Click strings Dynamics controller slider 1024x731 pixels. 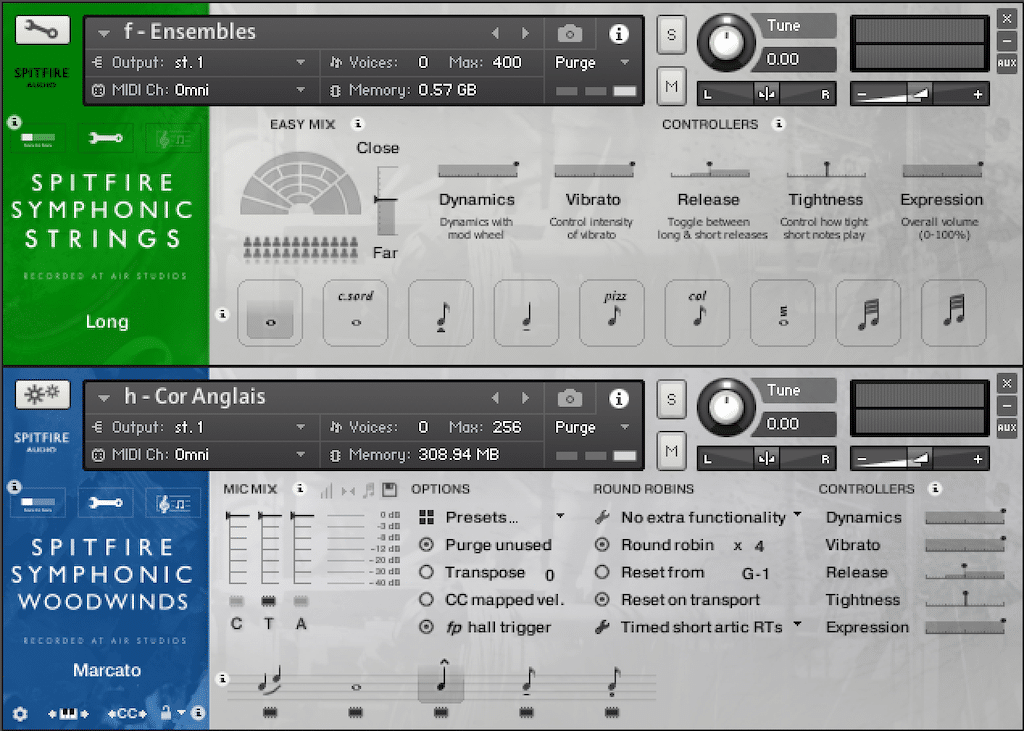pos(478,171)
